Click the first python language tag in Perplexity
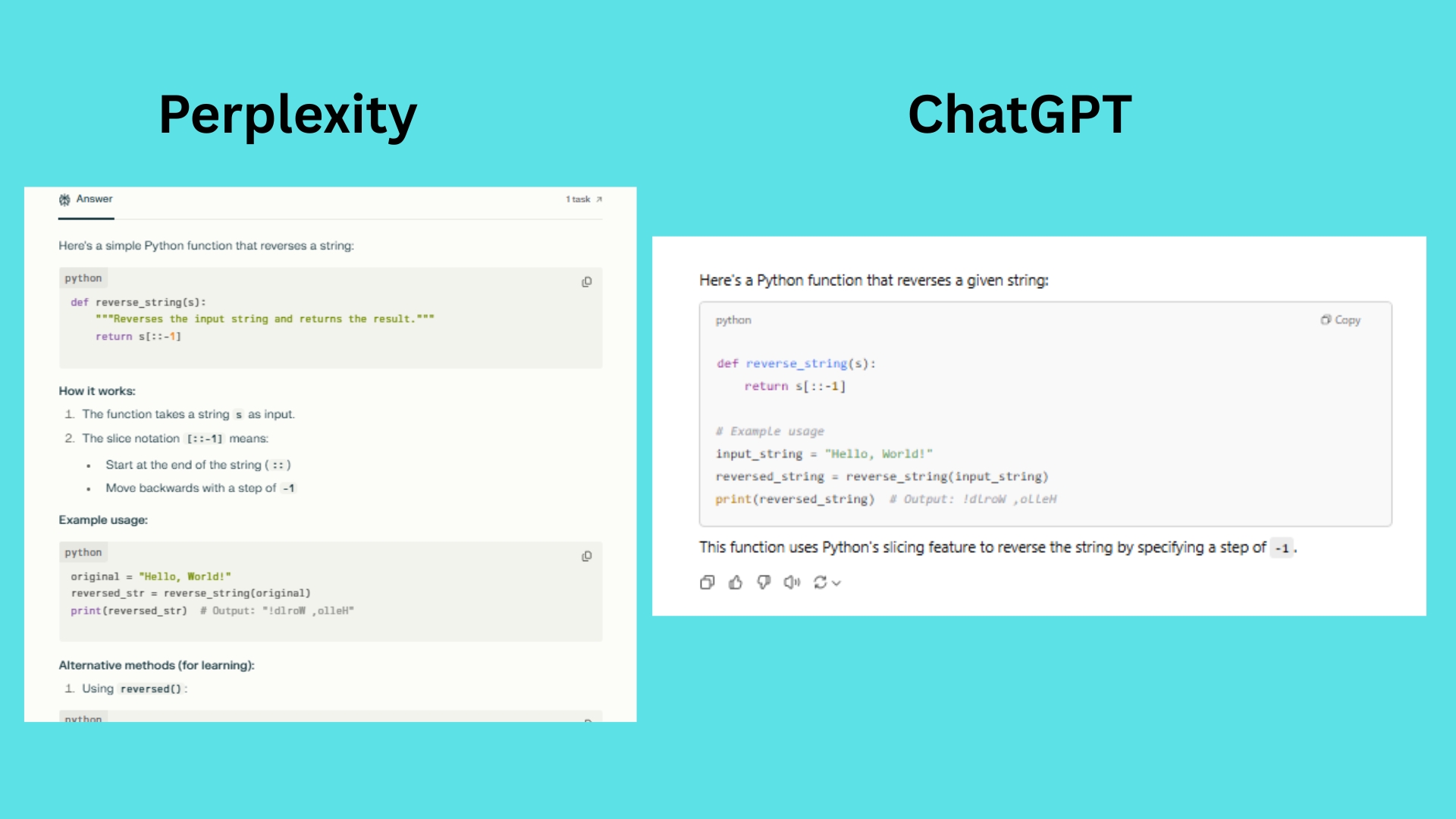Viewport: 1456px width, 819px height. (83, 278)
